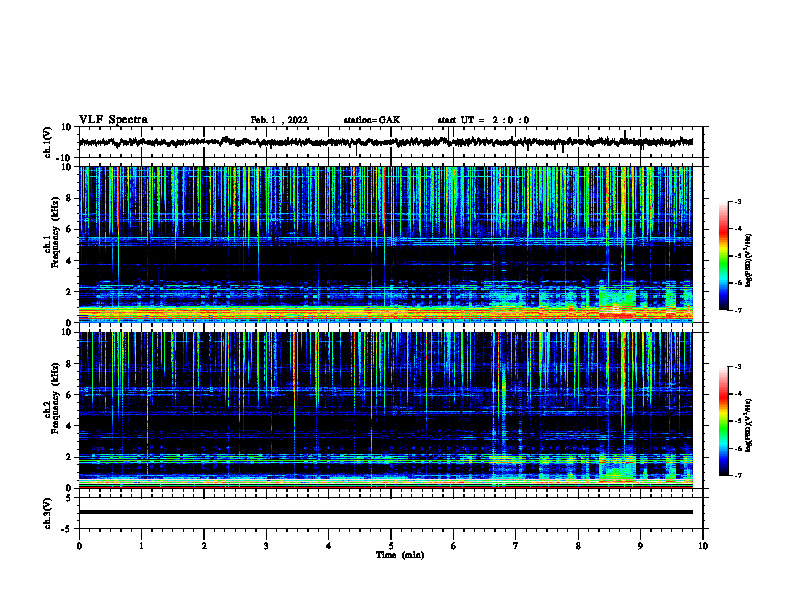Click the "VLF Spectra" plot title

113,119
